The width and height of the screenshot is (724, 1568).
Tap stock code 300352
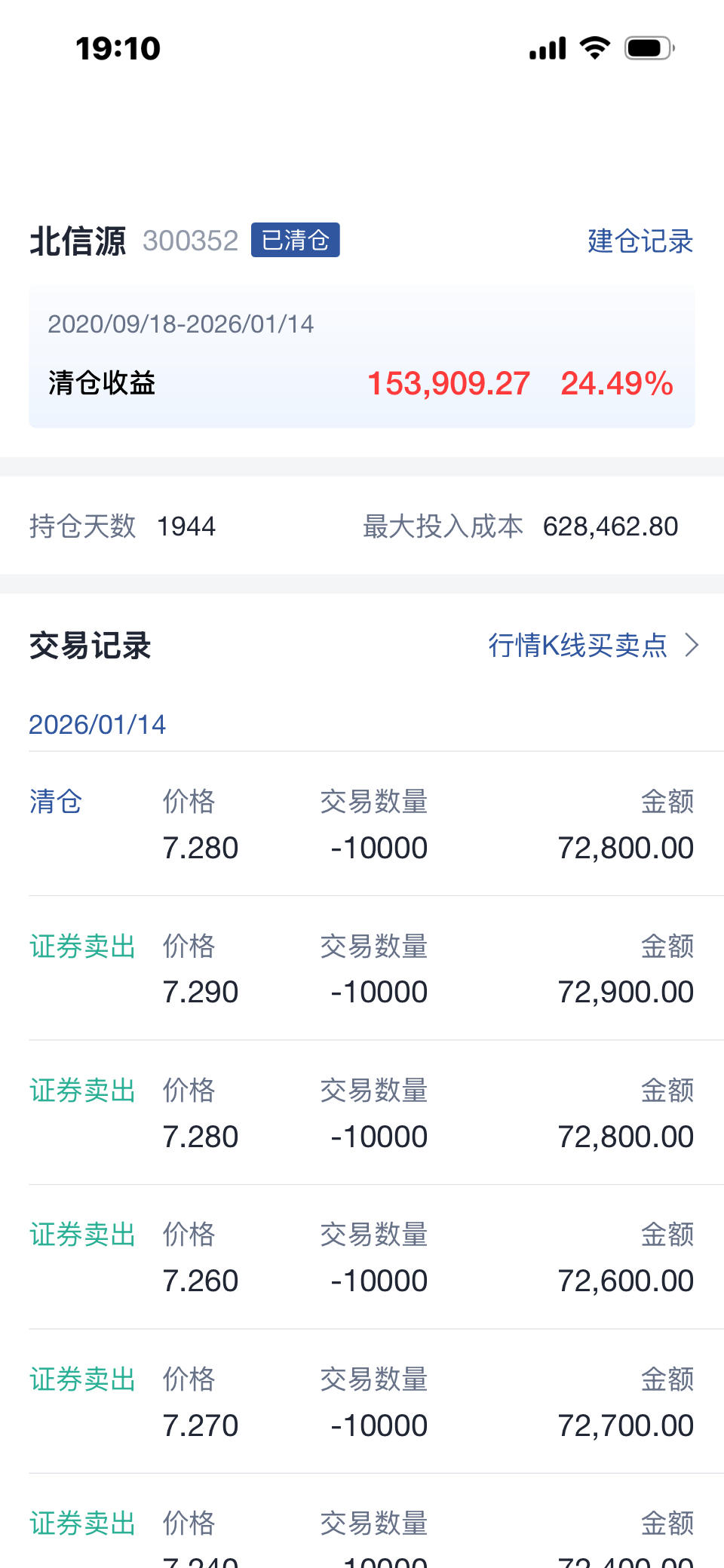click(x=191, y=241)
